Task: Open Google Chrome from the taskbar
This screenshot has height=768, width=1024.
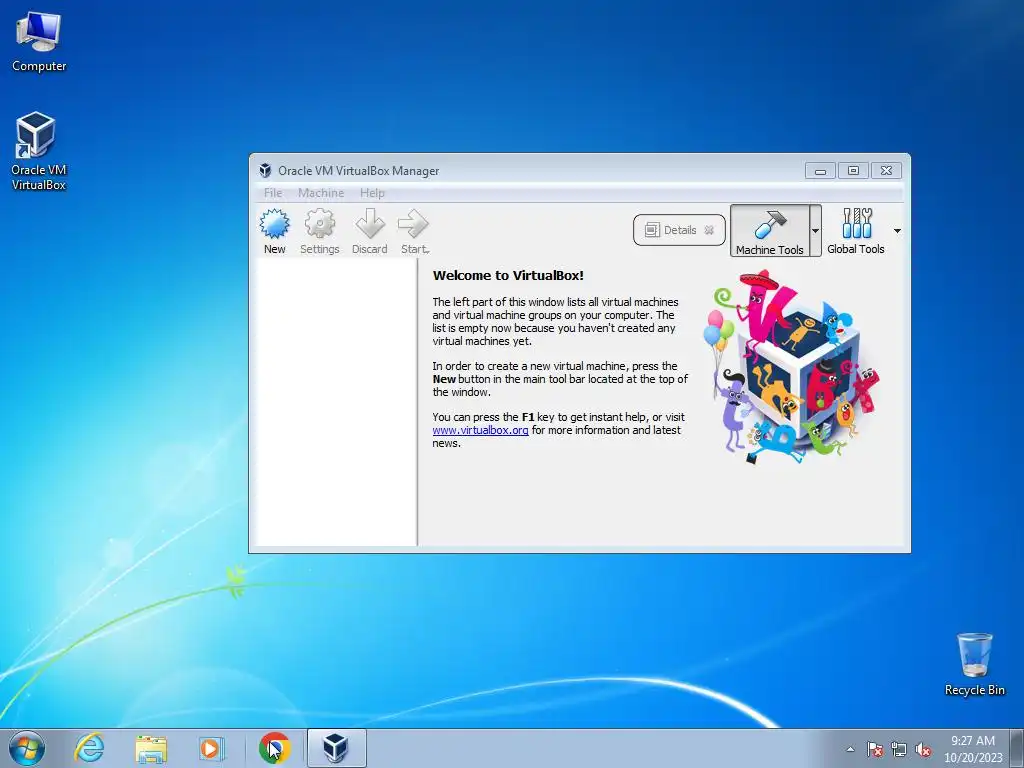Action: pyautogui.click(x=274, y=748)
